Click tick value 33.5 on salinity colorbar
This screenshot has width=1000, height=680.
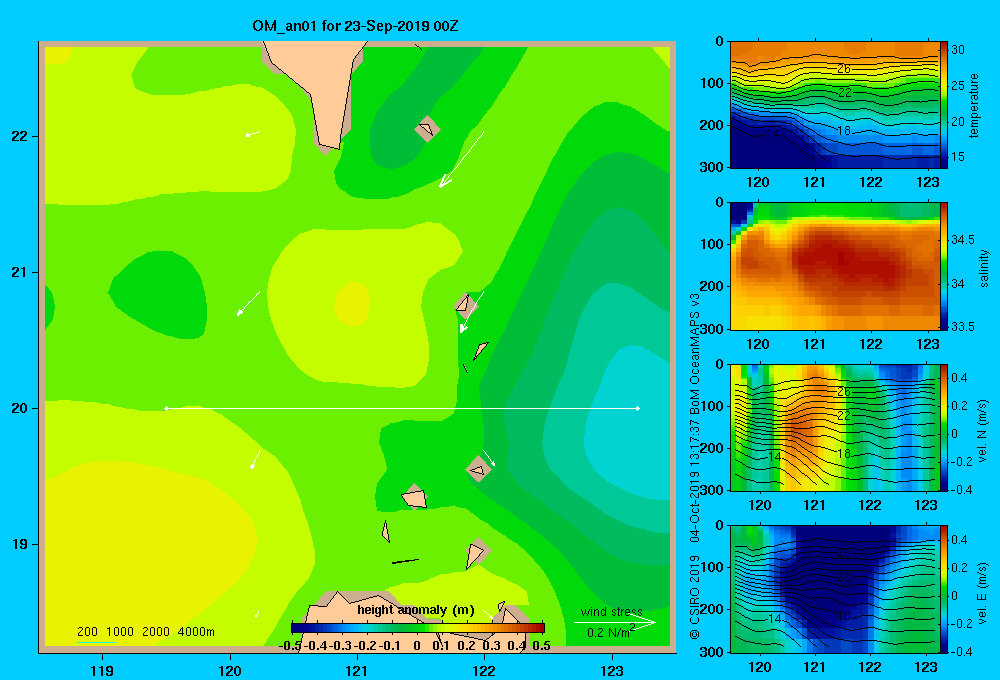(x=962, y=327)
